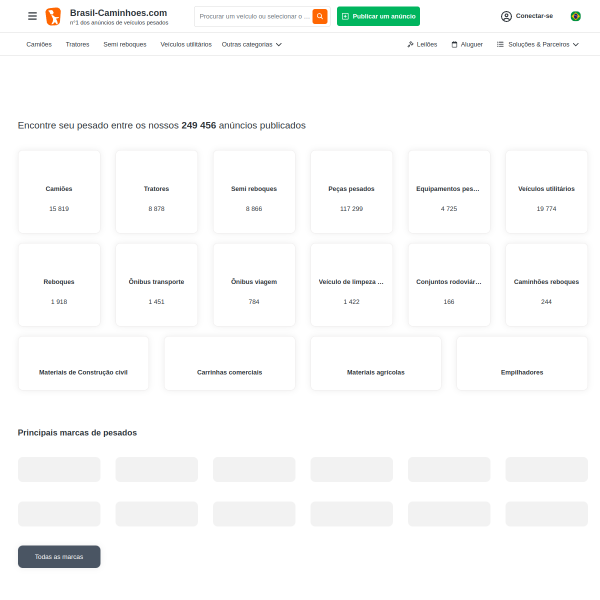Click the Publicar um anúncio button

[x=378, y=16]
